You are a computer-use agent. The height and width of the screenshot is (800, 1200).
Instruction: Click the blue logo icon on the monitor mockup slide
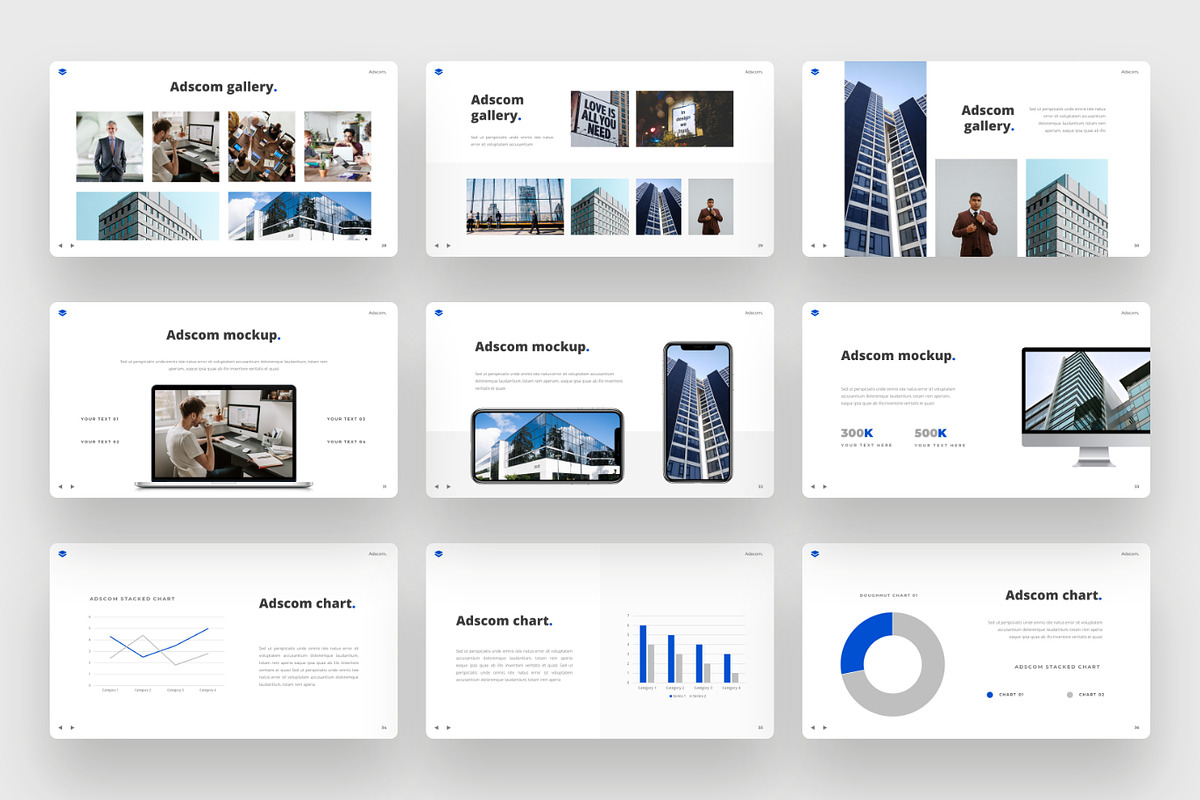814,313
